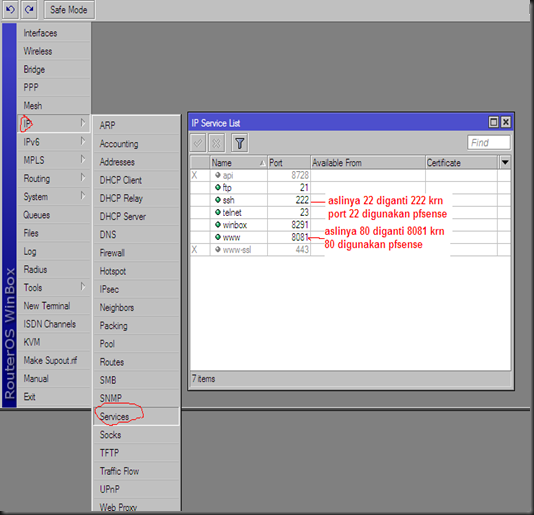Expand the IP submenu arrow
534x515 pixels.
click(83, 123)
